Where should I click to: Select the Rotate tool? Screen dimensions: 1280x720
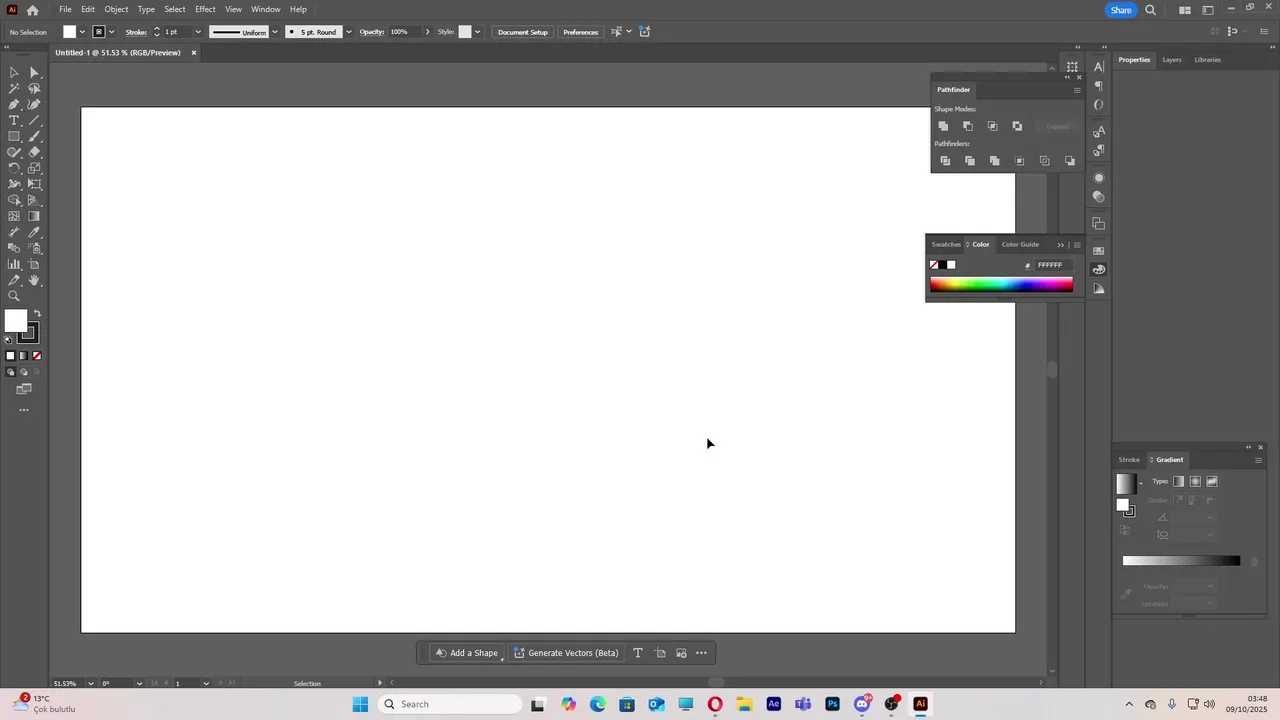pos(14,168)
